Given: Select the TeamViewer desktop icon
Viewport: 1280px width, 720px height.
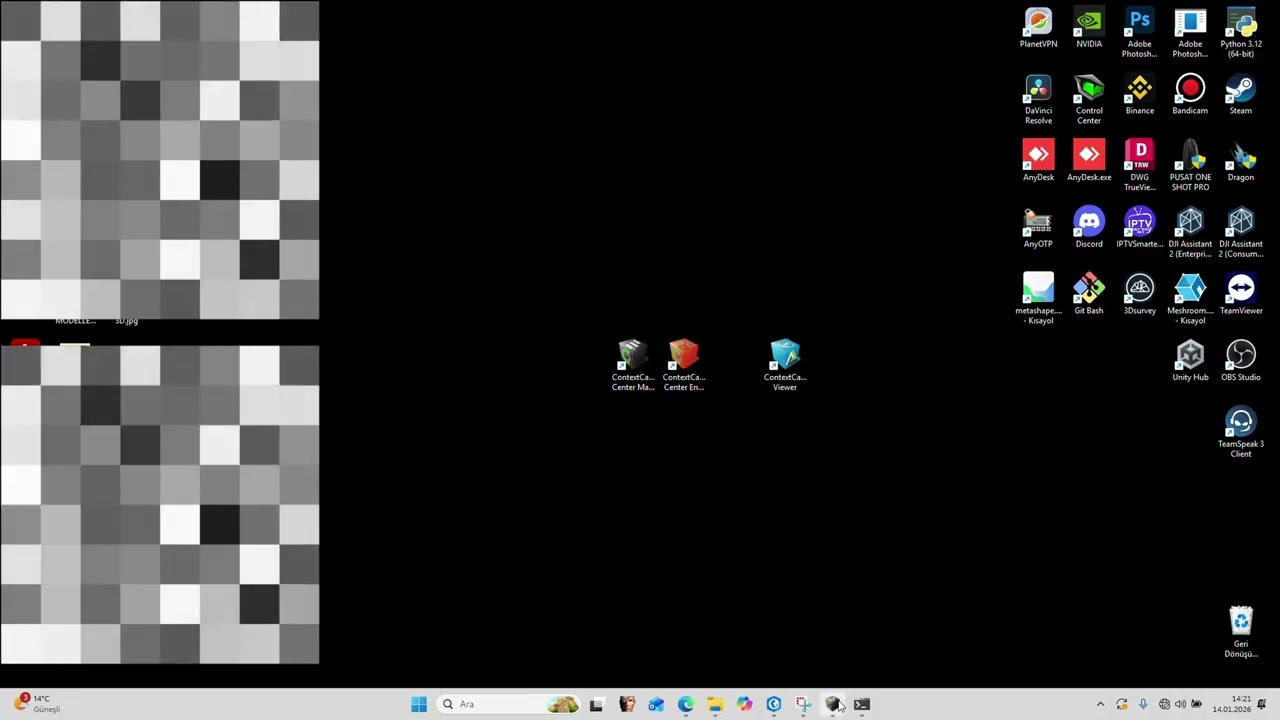Looking at the screenshot, I should point(1241,295).
